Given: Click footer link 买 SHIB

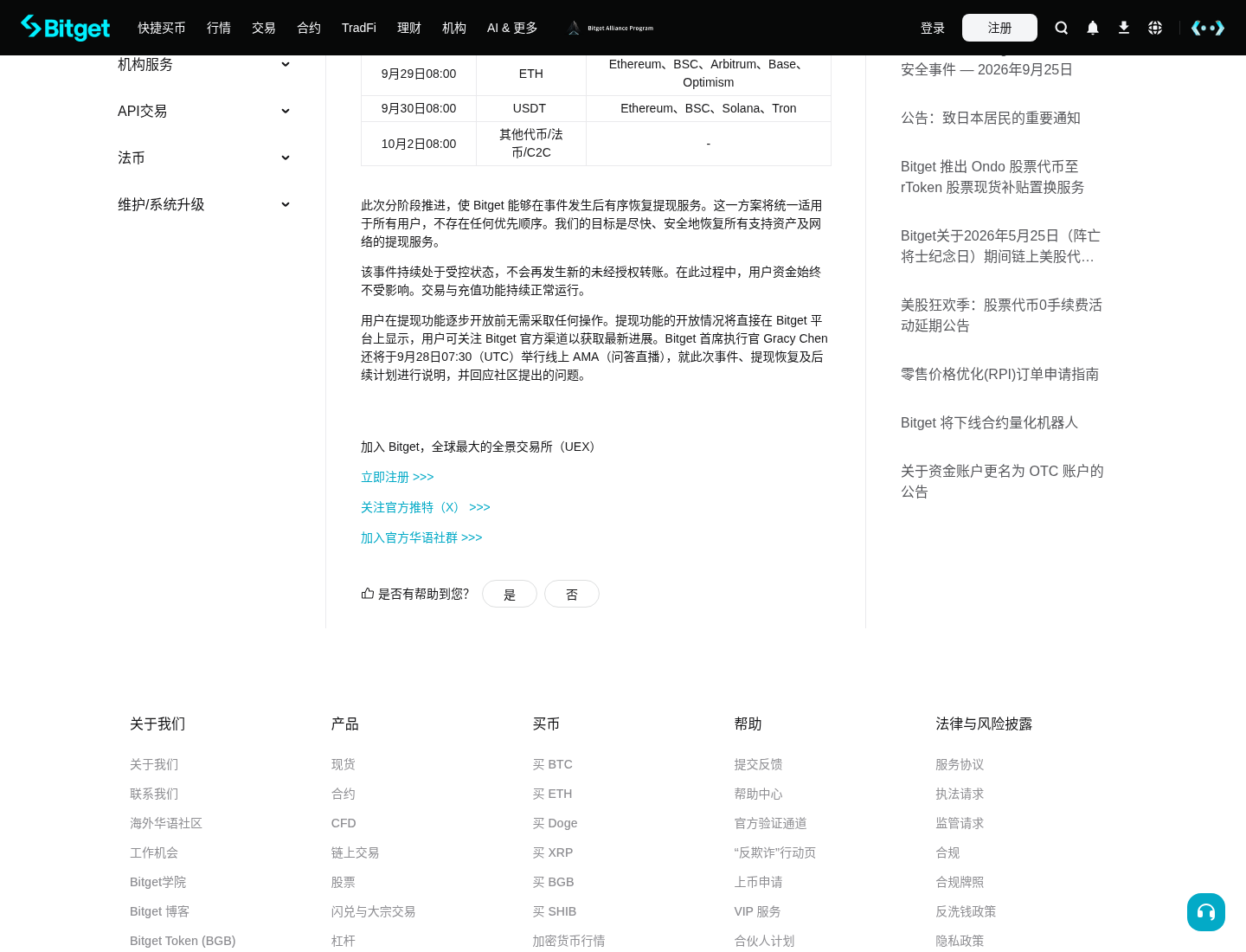Looking at the screenshot, I should click(555, 911).
